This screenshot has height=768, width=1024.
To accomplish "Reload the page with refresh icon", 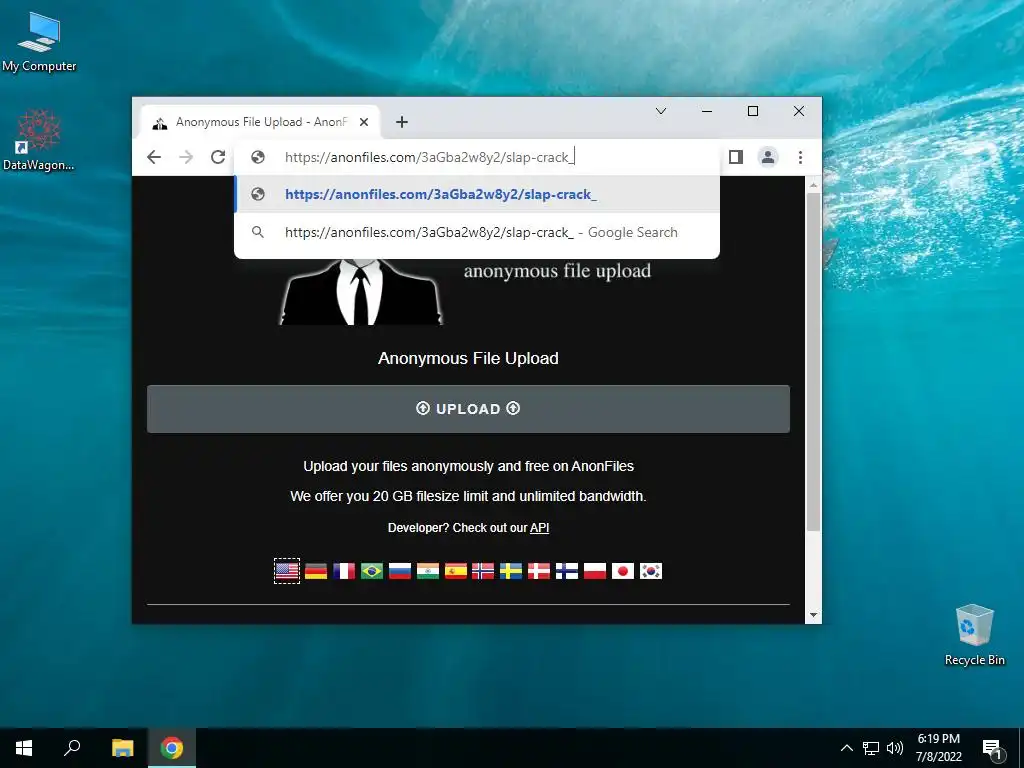I will (x=218, y=157).
